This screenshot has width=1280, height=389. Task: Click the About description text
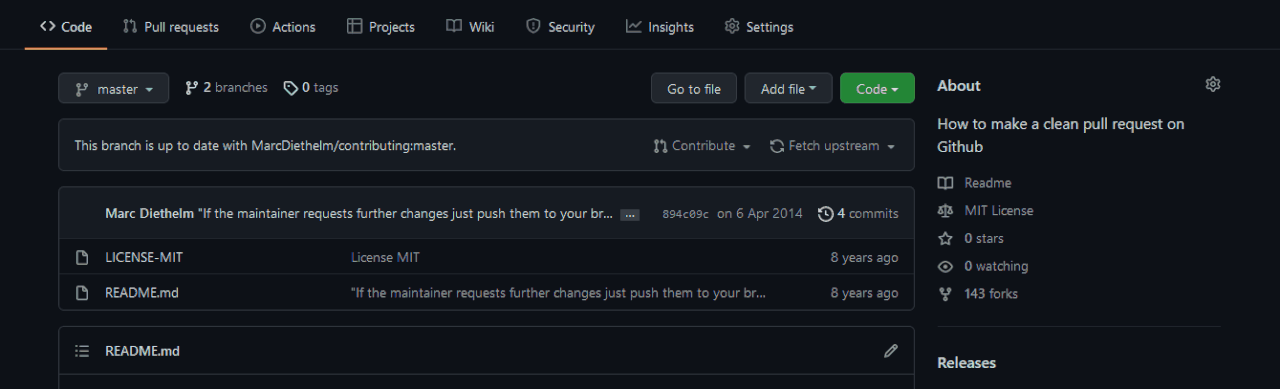(x=1060, y=135)
